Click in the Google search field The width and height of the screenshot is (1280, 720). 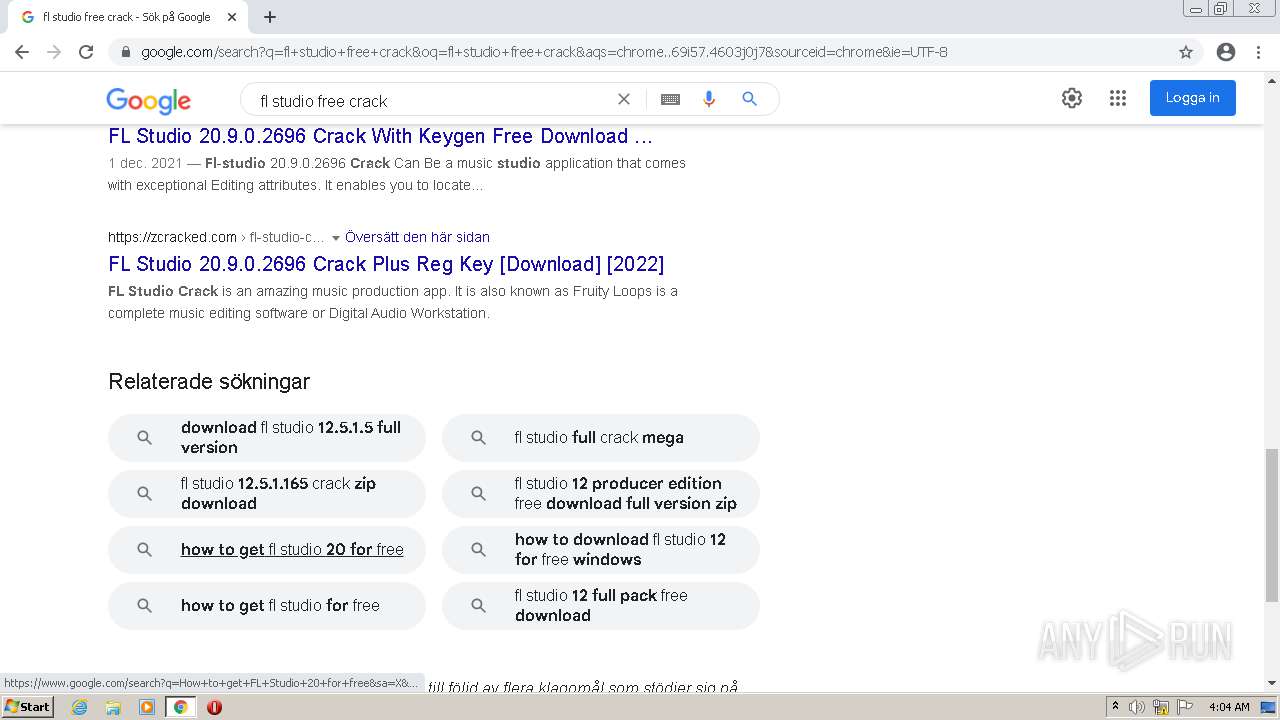(430, 100)
